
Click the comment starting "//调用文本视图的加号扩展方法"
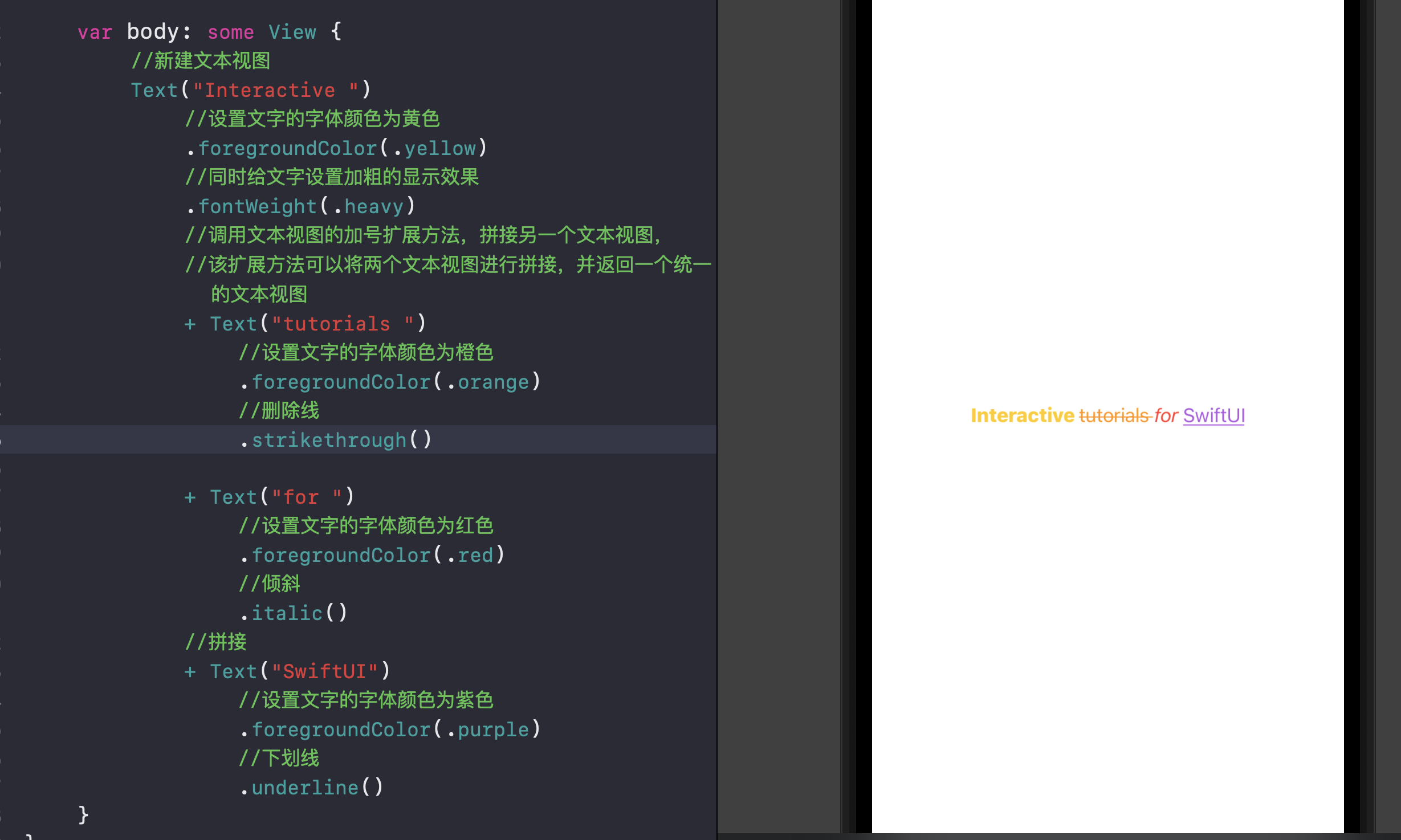[423, 235]
